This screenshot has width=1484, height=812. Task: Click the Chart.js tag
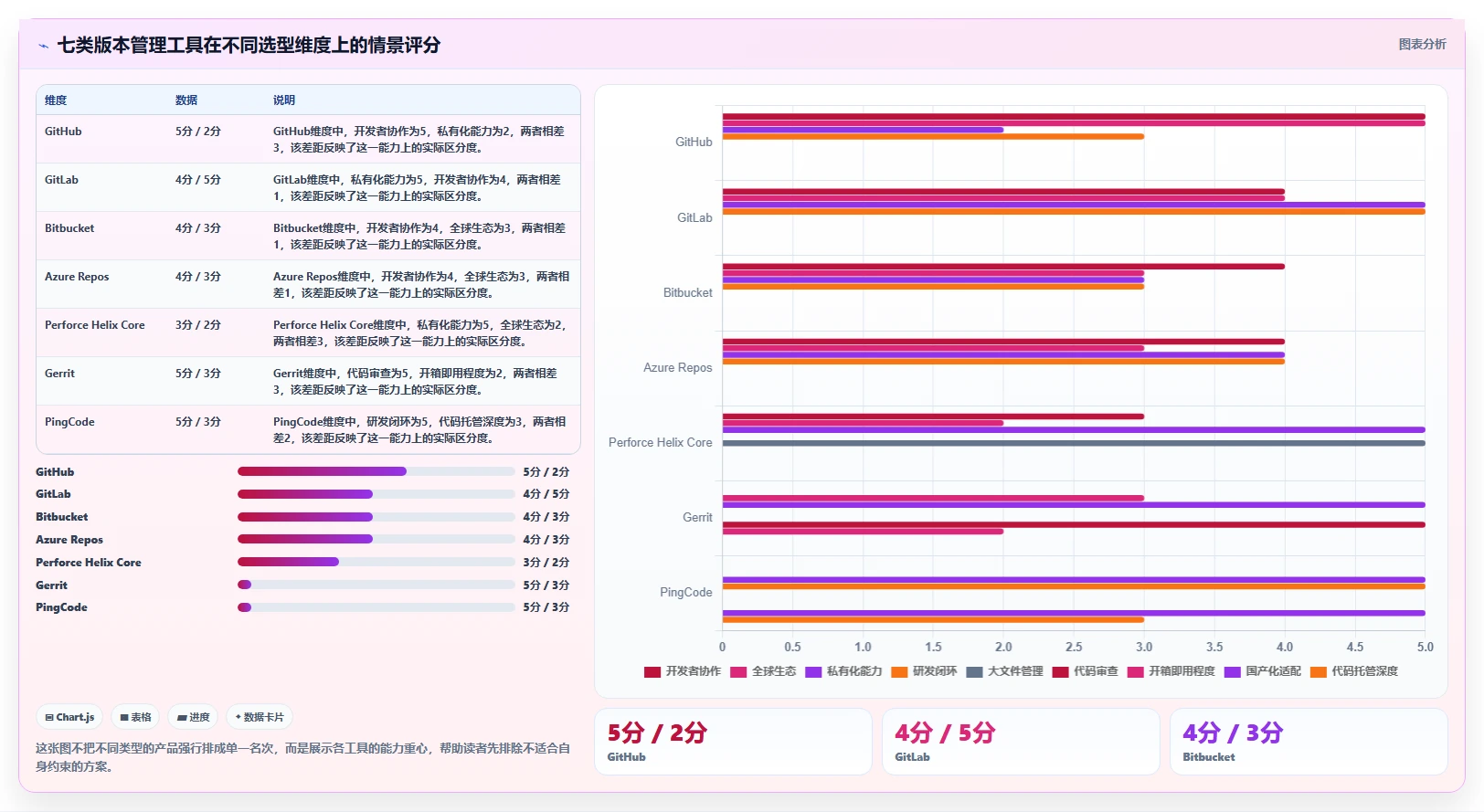[69, 717]
